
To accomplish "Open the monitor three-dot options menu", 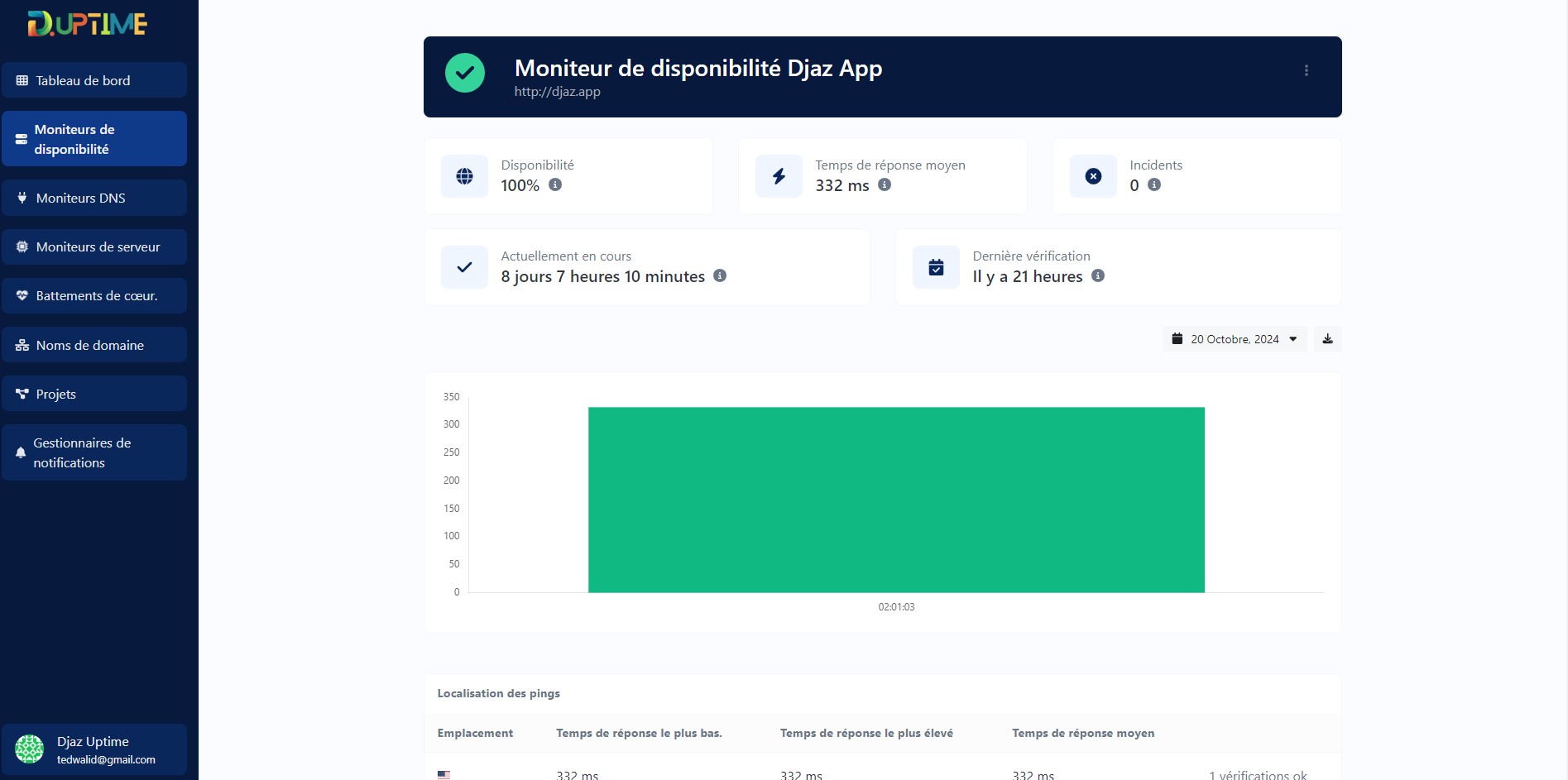I will click(x=1307, y=70).
